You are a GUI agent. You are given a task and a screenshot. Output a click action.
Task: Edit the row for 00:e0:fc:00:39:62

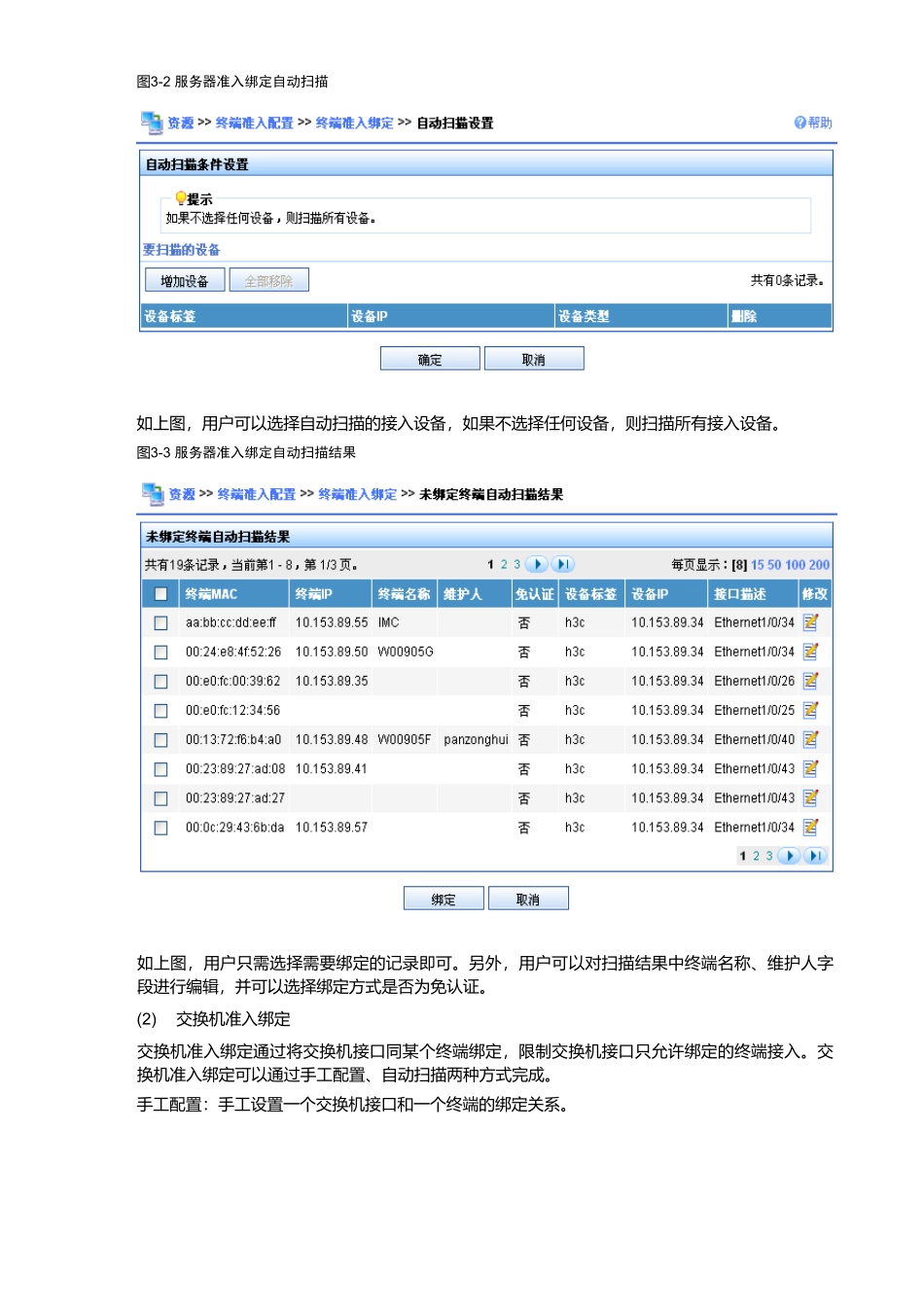tap(810, 681)
